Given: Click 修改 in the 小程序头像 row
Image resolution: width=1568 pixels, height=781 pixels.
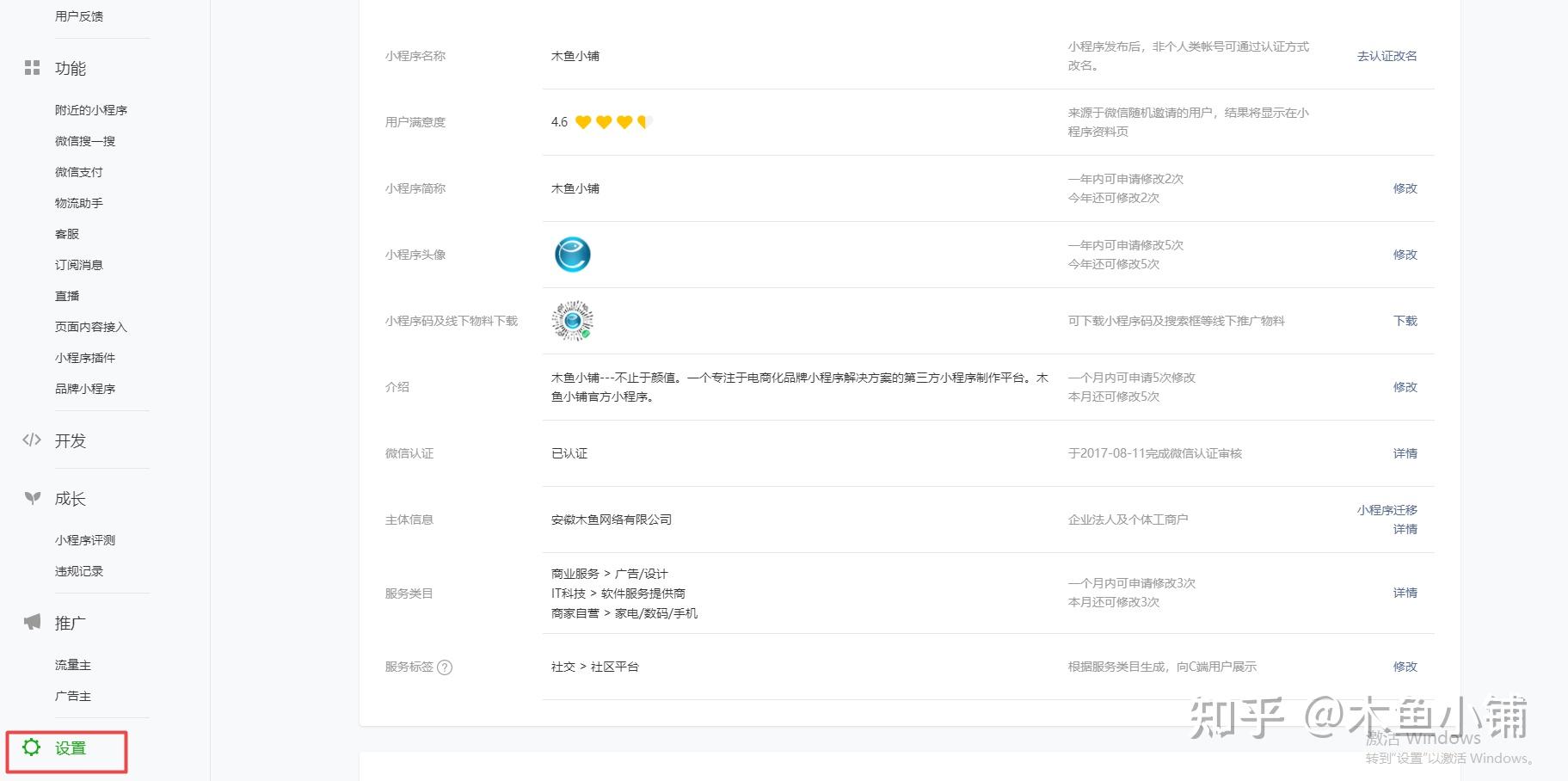Looking at the screenshot, I should (1405, 255).
